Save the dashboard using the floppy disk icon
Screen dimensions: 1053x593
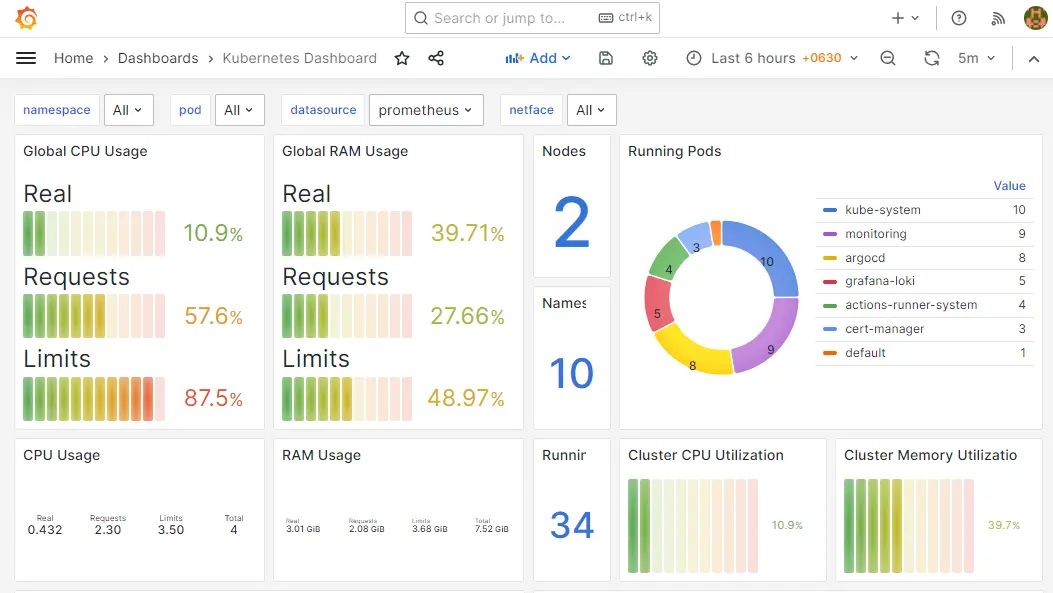(x=606, y=59)
